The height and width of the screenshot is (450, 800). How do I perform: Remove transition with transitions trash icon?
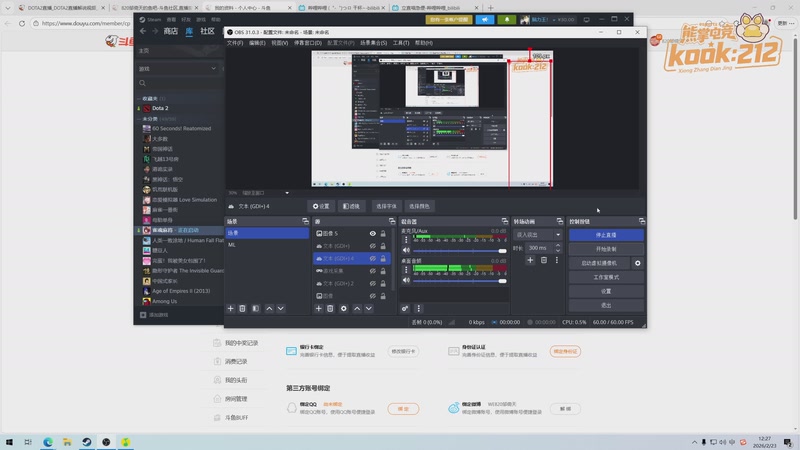(544, 260)
